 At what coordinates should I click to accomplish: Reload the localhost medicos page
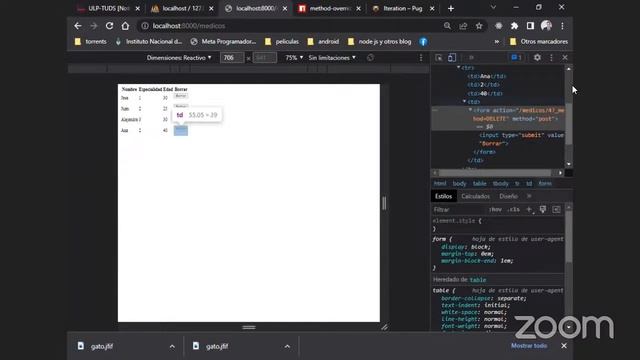[109, 26]
